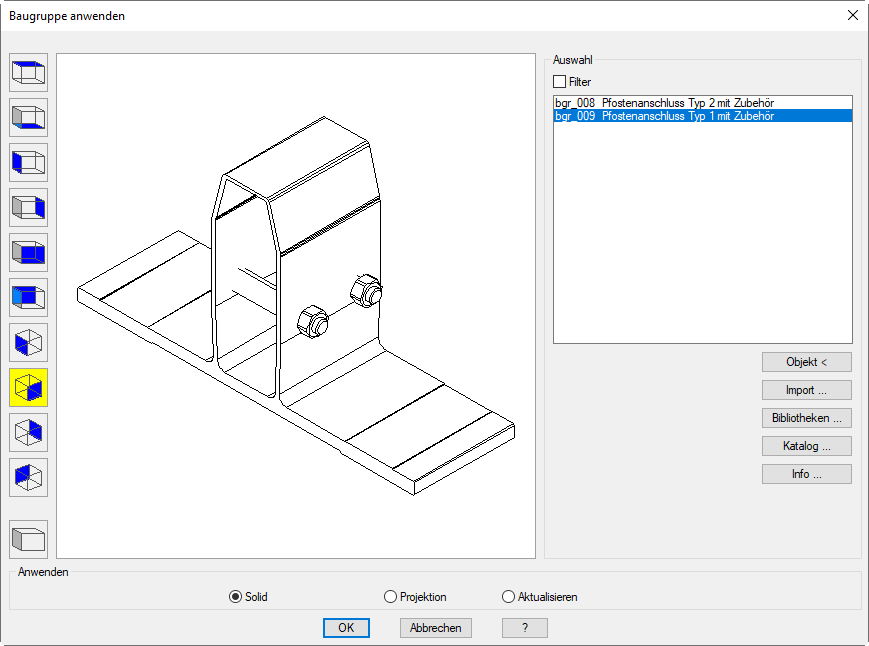
Task: Select the top view cube icon
Action: [x=28, y=73]
